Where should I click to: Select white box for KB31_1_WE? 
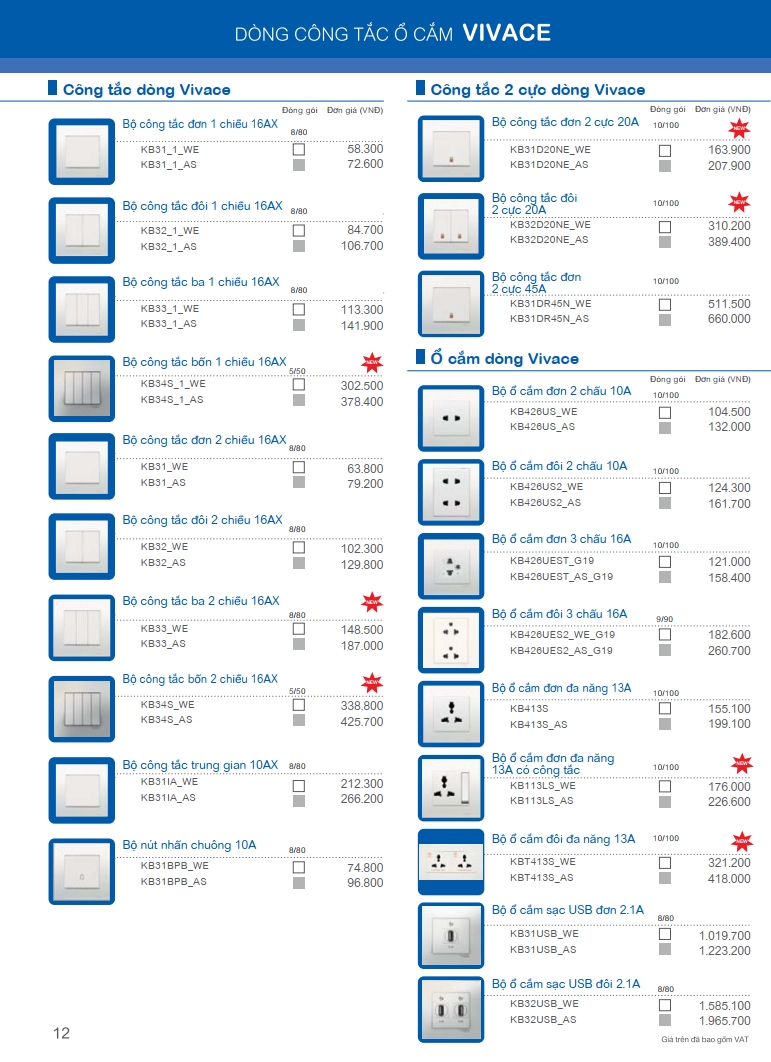pyautogui.click(x=298, y=149)
